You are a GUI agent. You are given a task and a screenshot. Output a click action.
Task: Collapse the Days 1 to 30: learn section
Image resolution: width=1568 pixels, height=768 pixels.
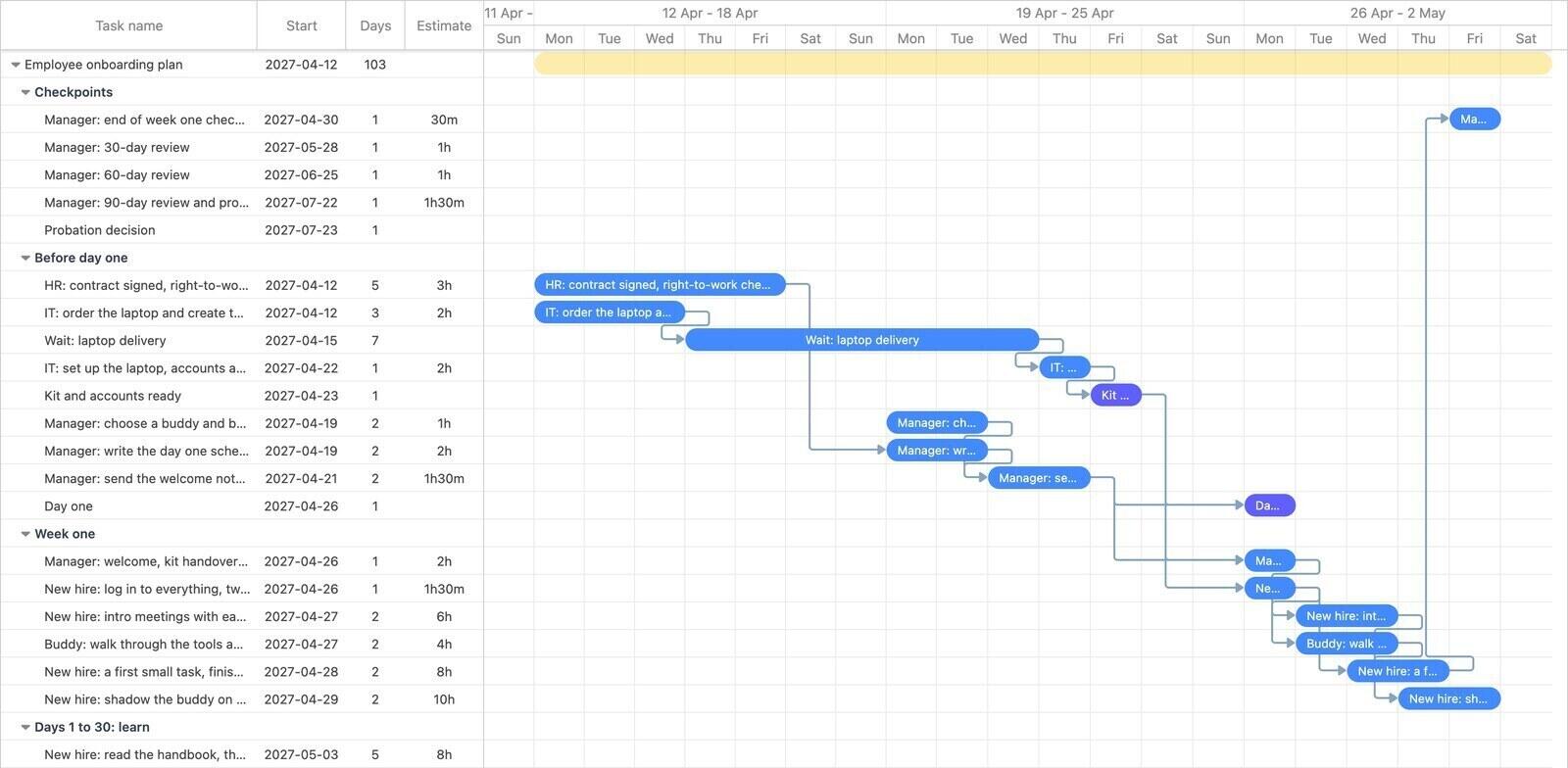pos(25,727)
